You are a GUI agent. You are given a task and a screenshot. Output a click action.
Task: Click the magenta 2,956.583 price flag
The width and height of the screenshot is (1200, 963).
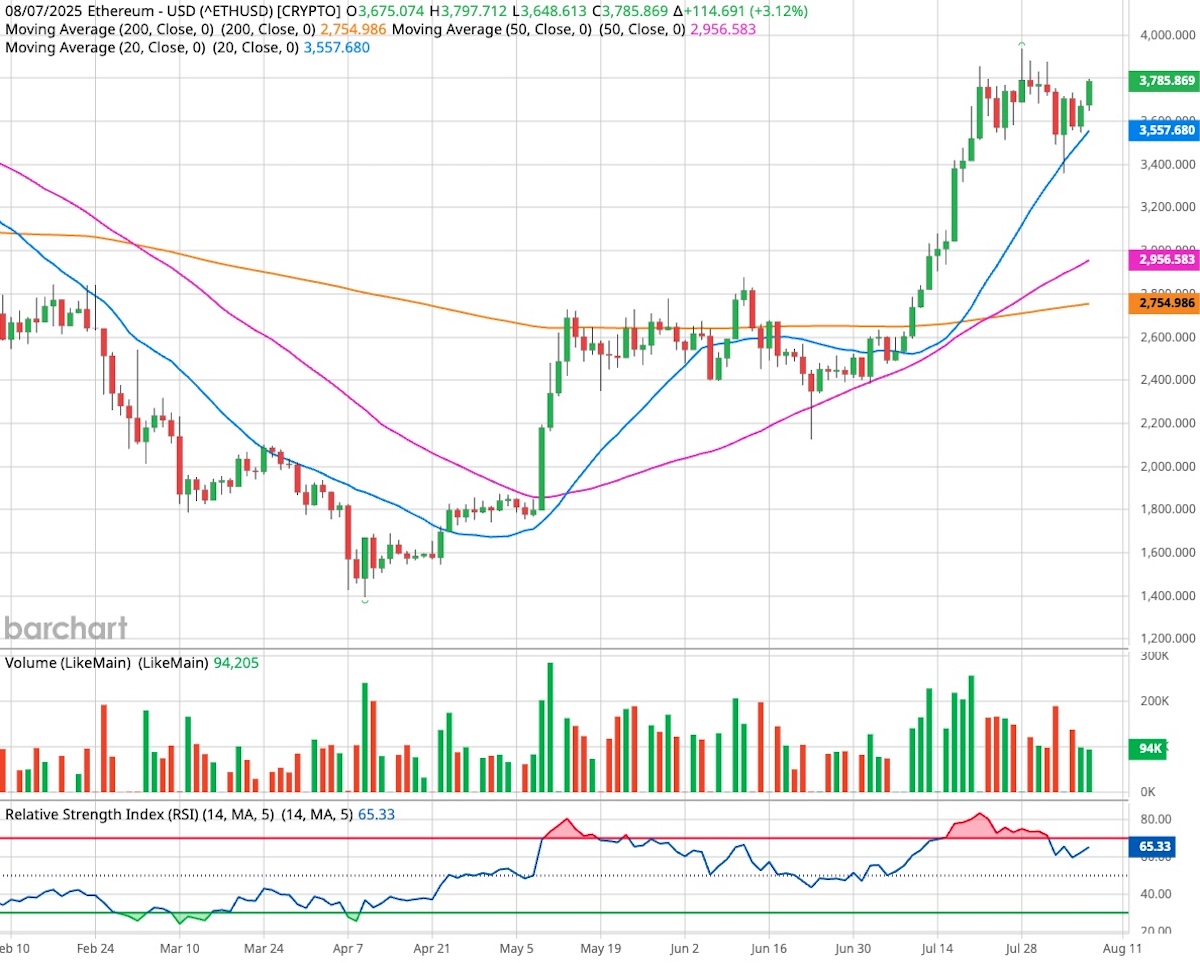[x=1163, y=260]
